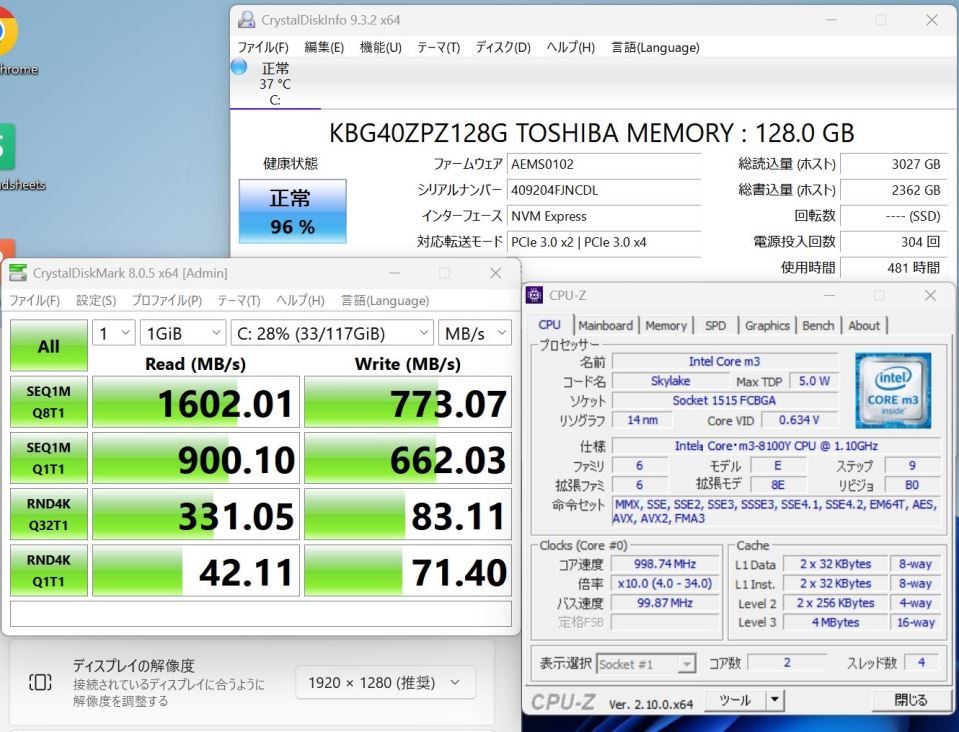Click the 42.11 RND4K Q1T1 read result
The image size is (959, 732).
click(196, 571)
